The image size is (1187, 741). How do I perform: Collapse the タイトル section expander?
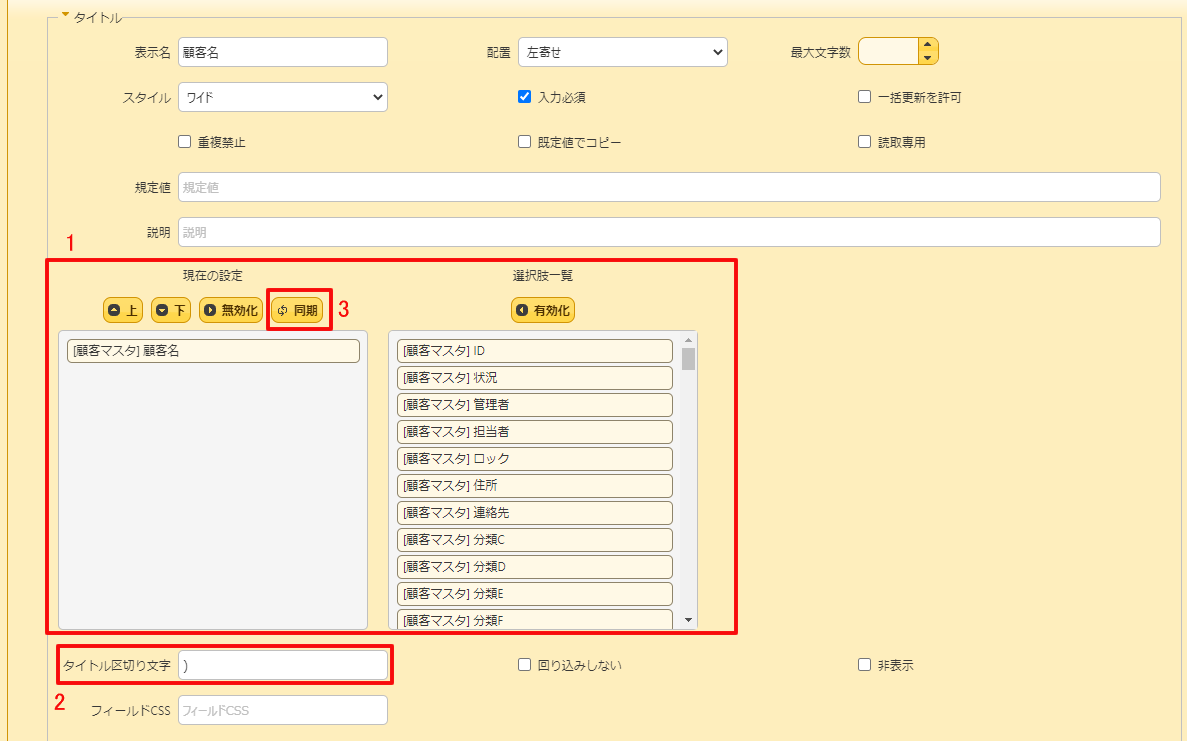click(x=67, y=15)
